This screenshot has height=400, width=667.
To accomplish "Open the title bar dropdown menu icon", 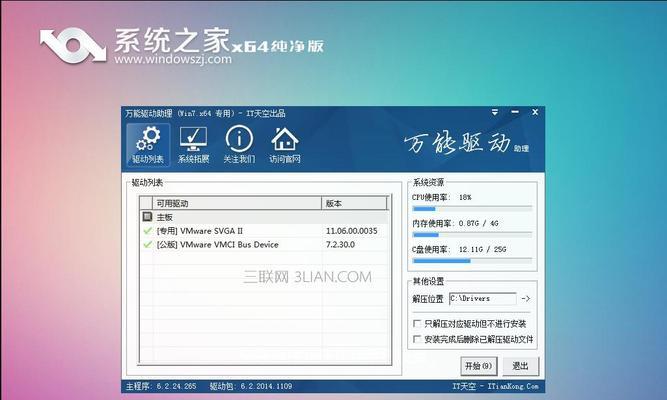I will tap(495, 112).
